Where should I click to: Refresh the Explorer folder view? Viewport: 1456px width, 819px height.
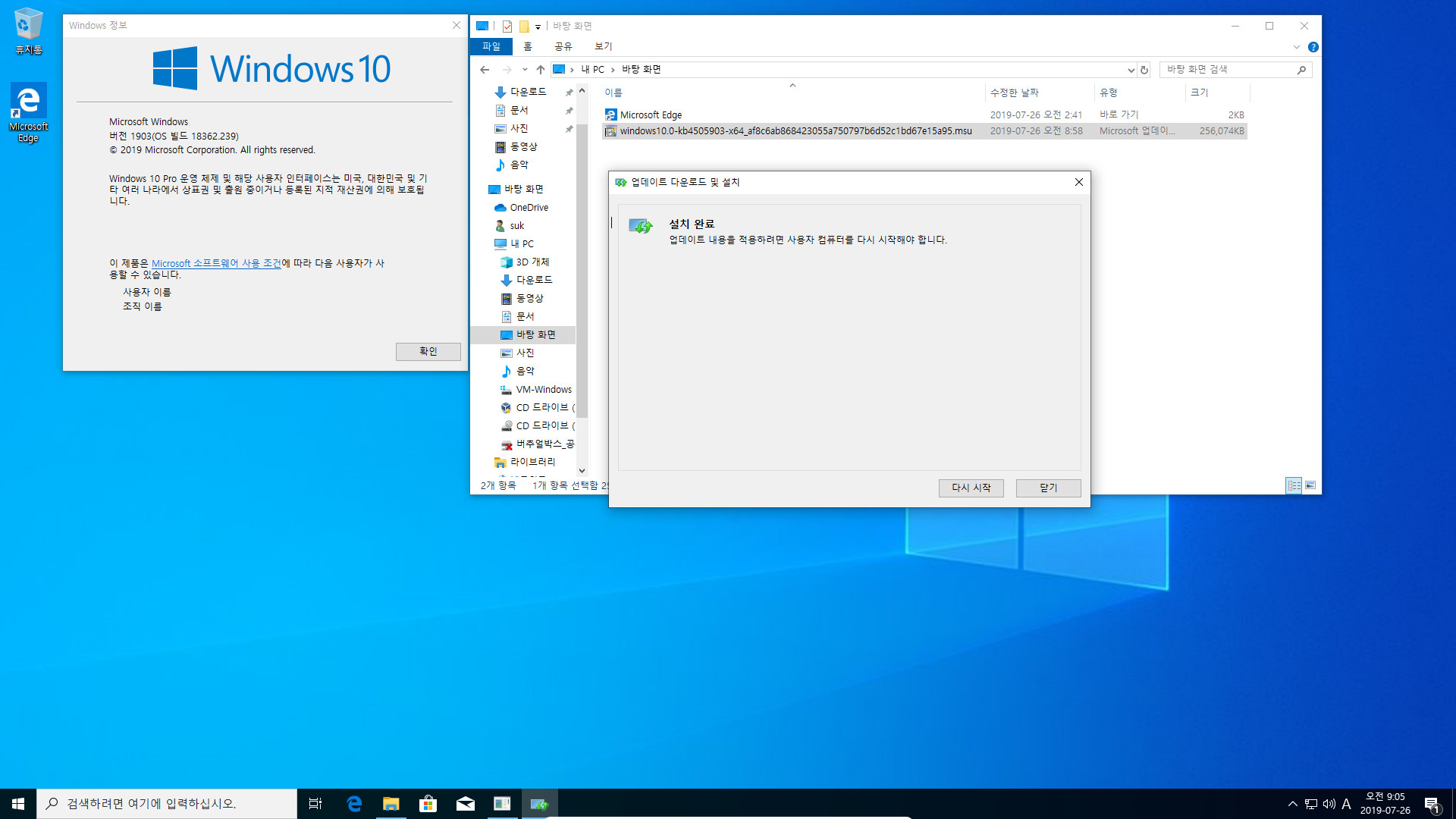tap(1144, 70)
